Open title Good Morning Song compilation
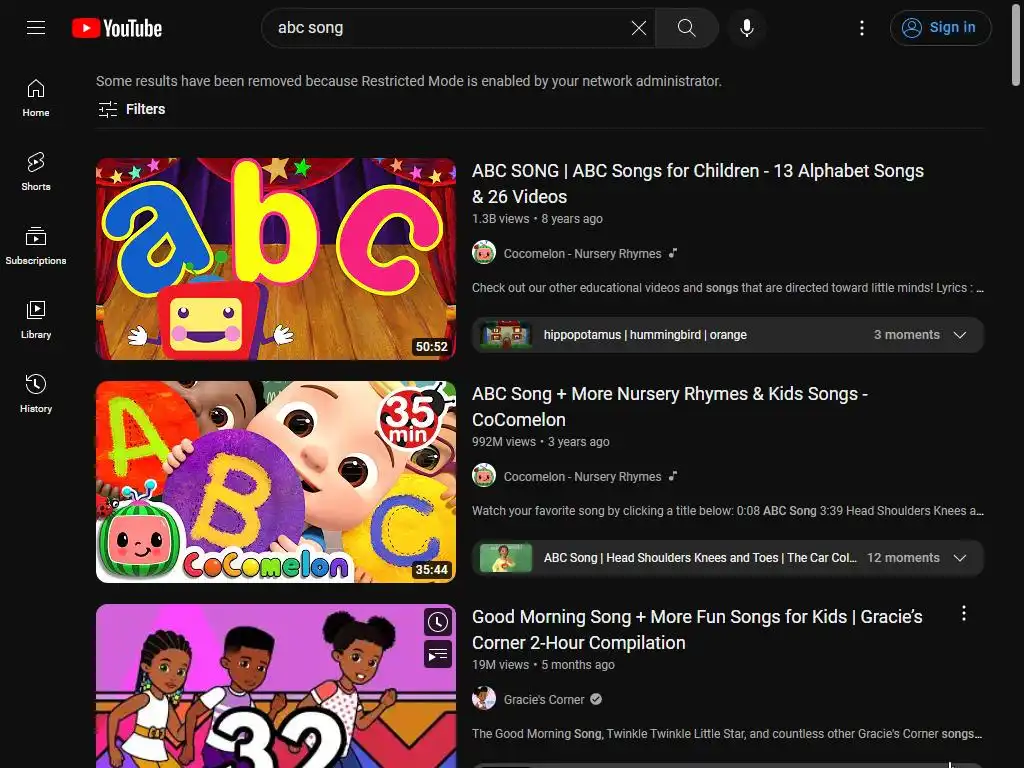Viewport: 1024px width, 768px height. (x=697, y=630)
